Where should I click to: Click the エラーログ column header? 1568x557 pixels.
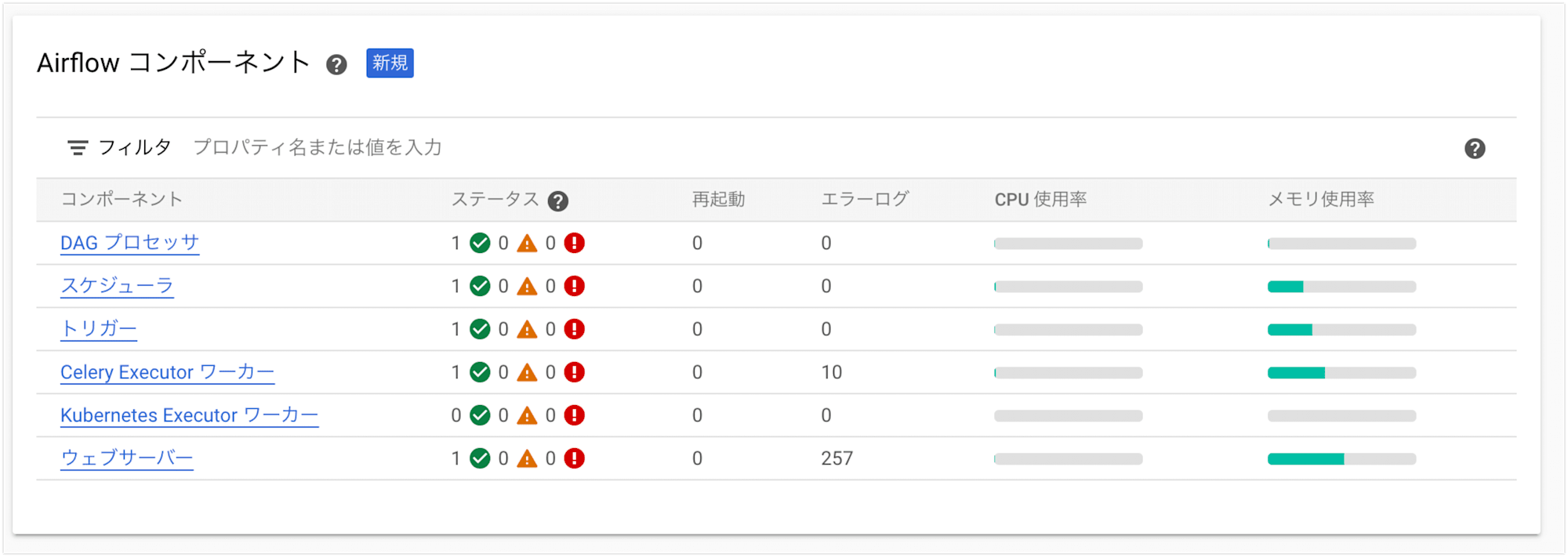coord(865,200)
